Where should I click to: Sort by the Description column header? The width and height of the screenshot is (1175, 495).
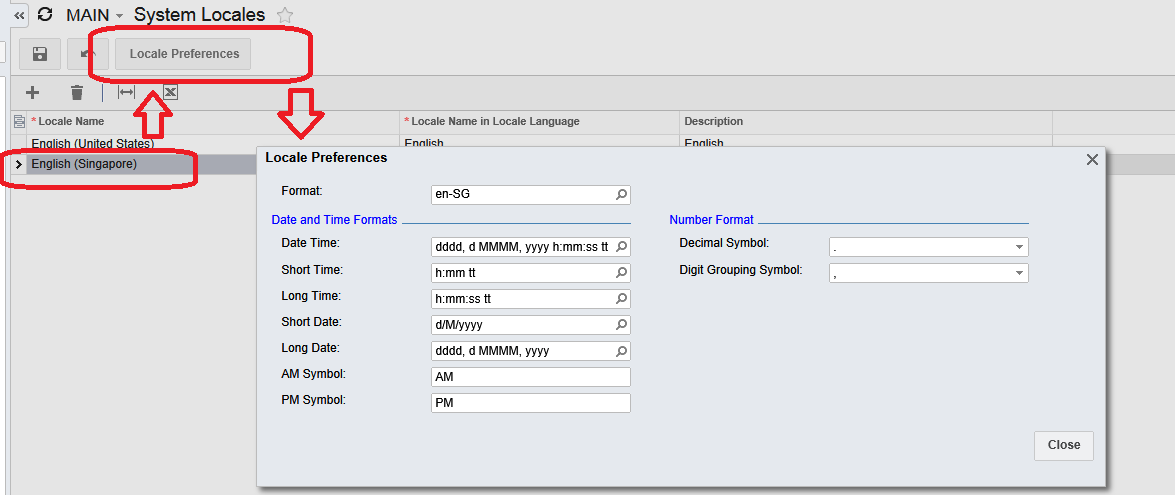click(714, 122)
